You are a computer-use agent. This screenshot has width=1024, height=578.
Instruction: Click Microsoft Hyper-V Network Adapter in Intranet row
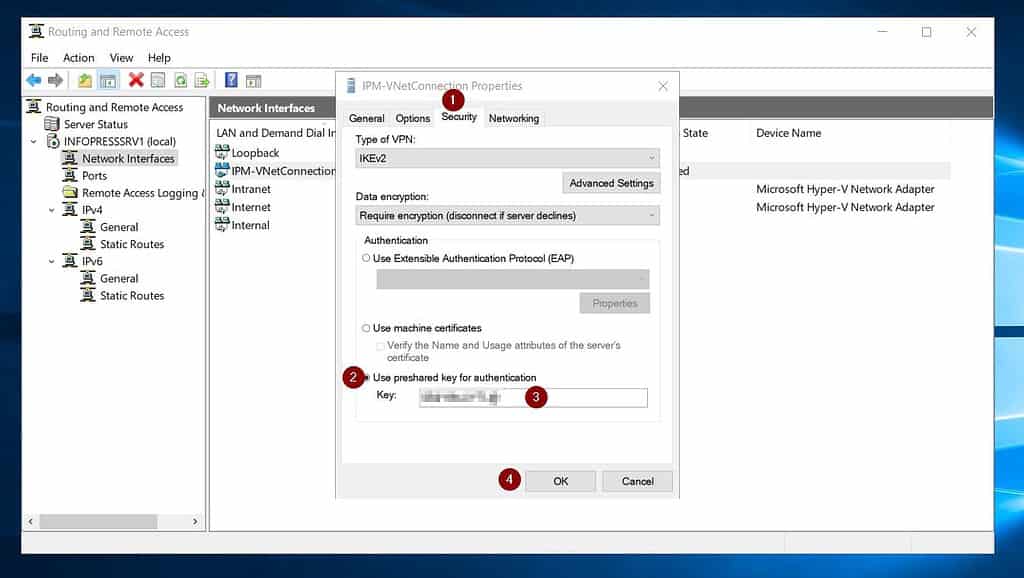845,189
